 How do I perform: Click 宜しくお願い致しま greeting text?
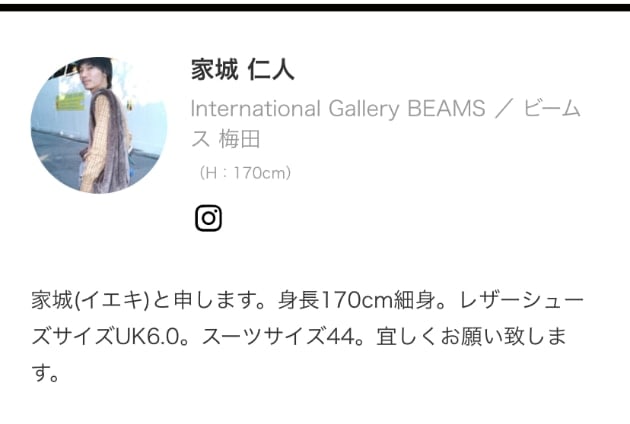click(x=471, y=336)
